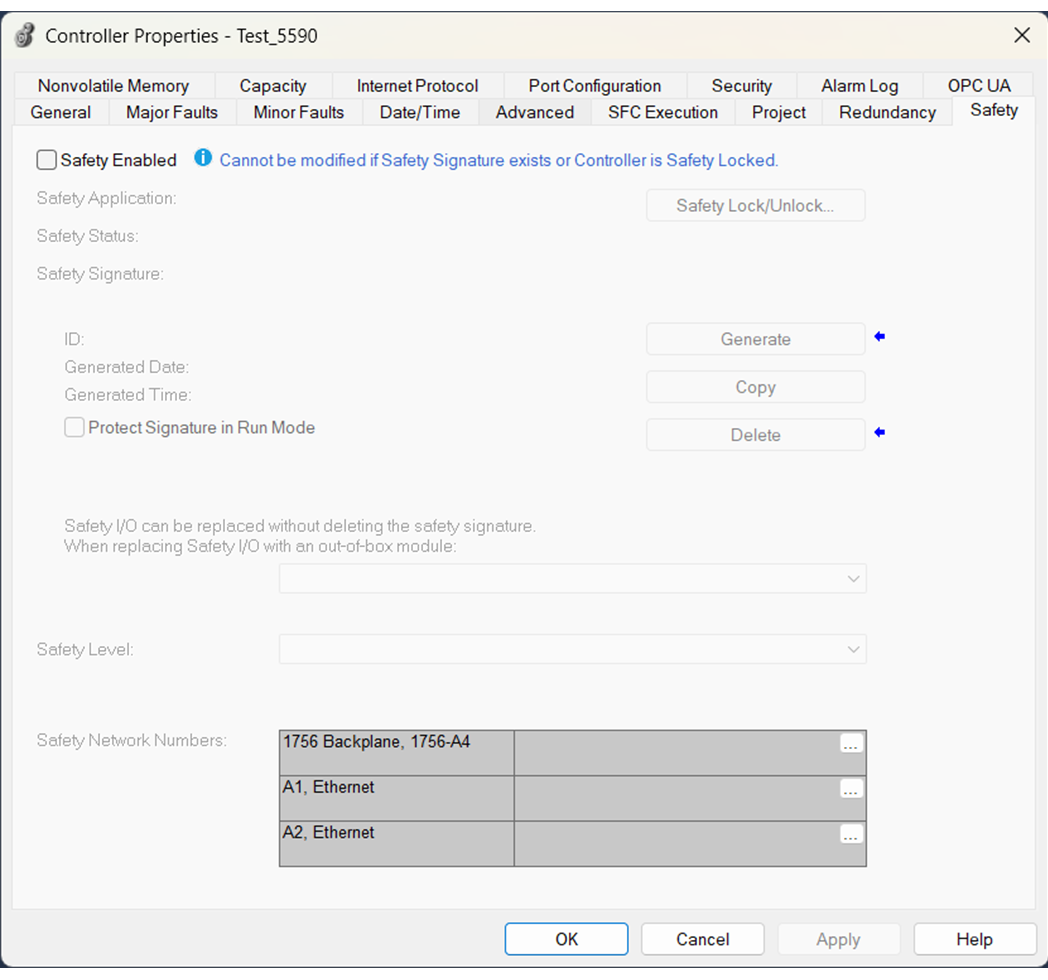The image size is (1048, 980).
Task: Switch to the Date/Time tab
Action: pos(419,112)
